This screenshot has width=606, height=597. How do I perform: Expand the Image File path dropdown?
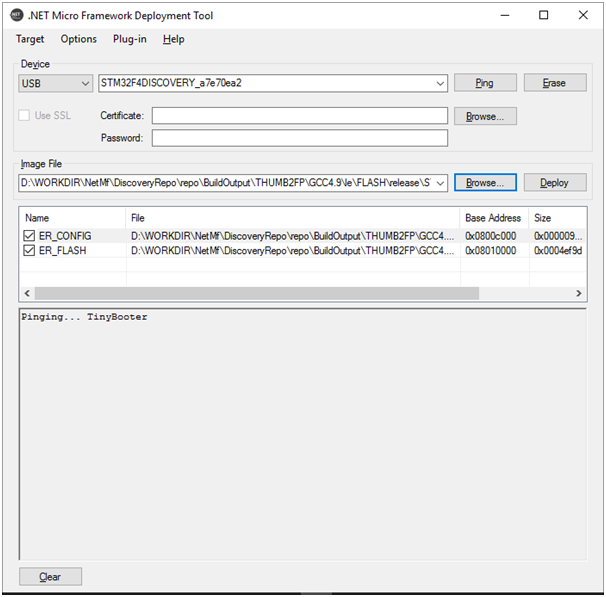point(440,183)
